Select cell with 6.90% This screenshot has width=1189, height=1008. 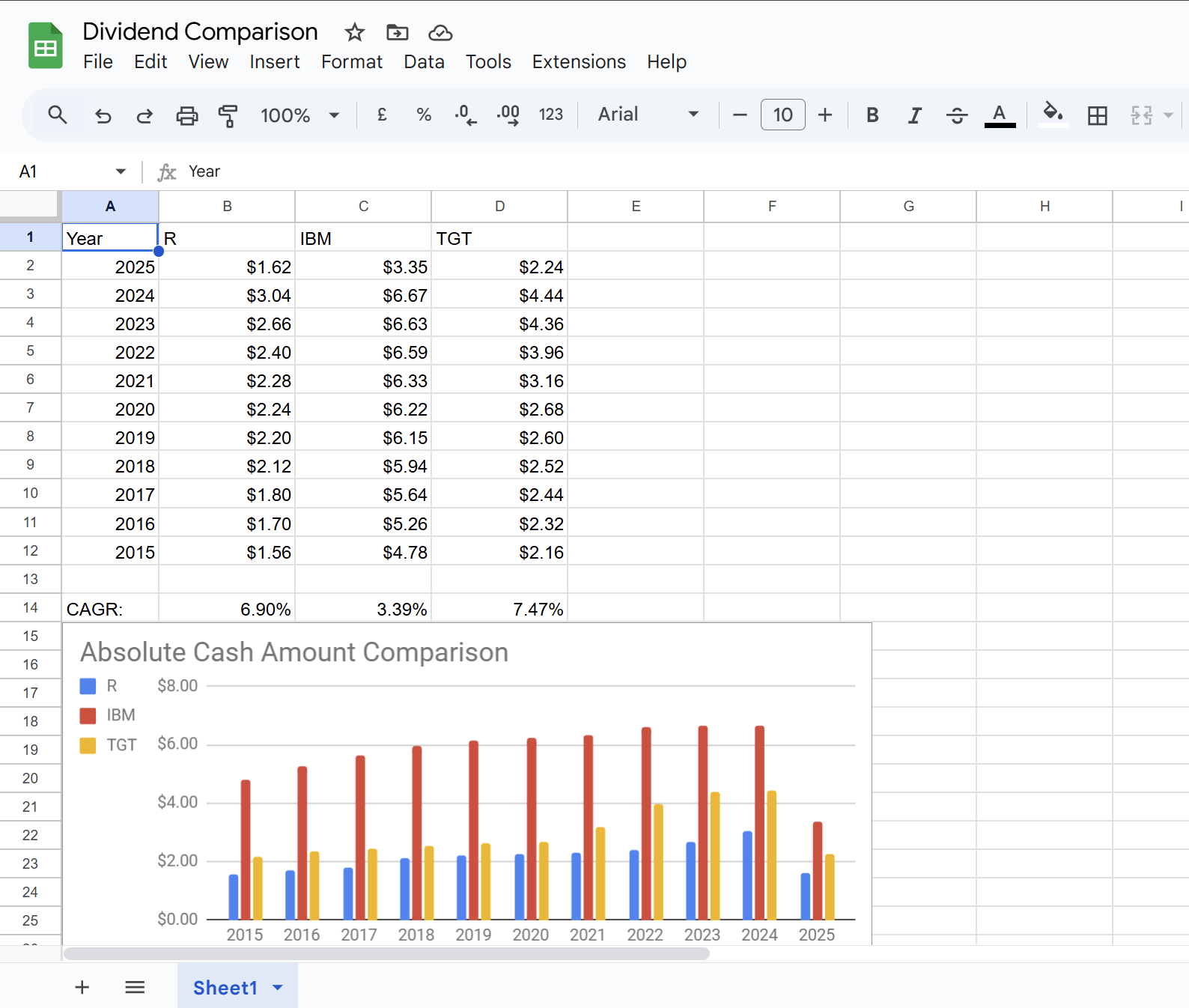point(227,608)
